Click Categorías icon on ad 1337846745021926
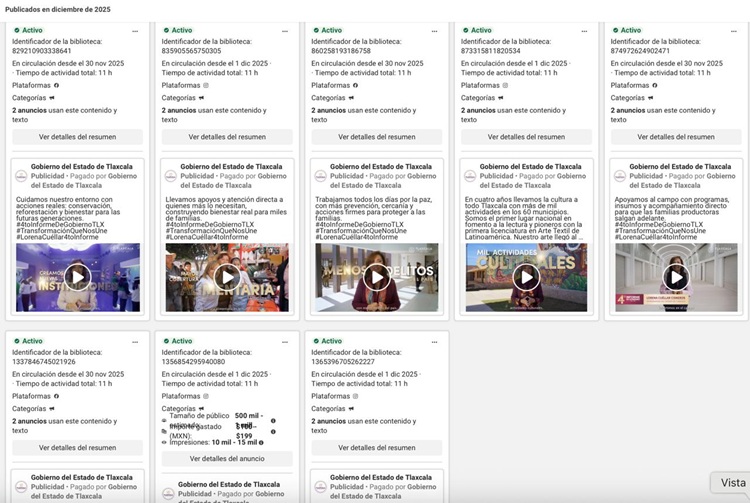 [52, 409]
